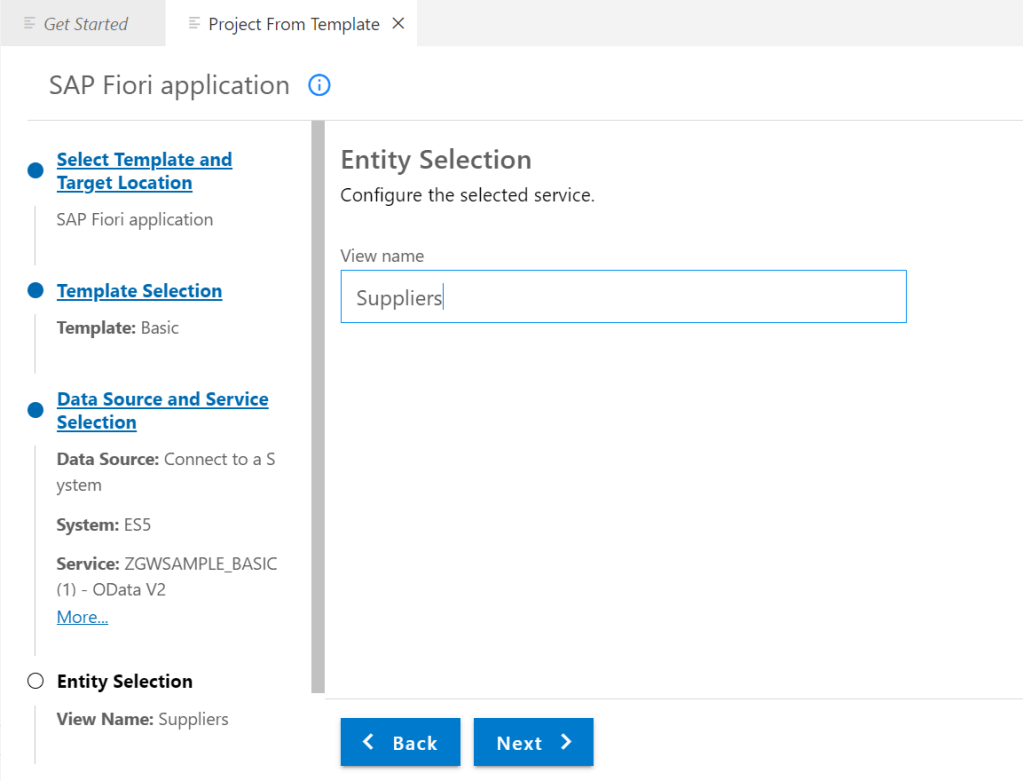Viewport: 1023px width, 781px height.
Task: Click the Template Selection step bullet circle
Action: 36,291
